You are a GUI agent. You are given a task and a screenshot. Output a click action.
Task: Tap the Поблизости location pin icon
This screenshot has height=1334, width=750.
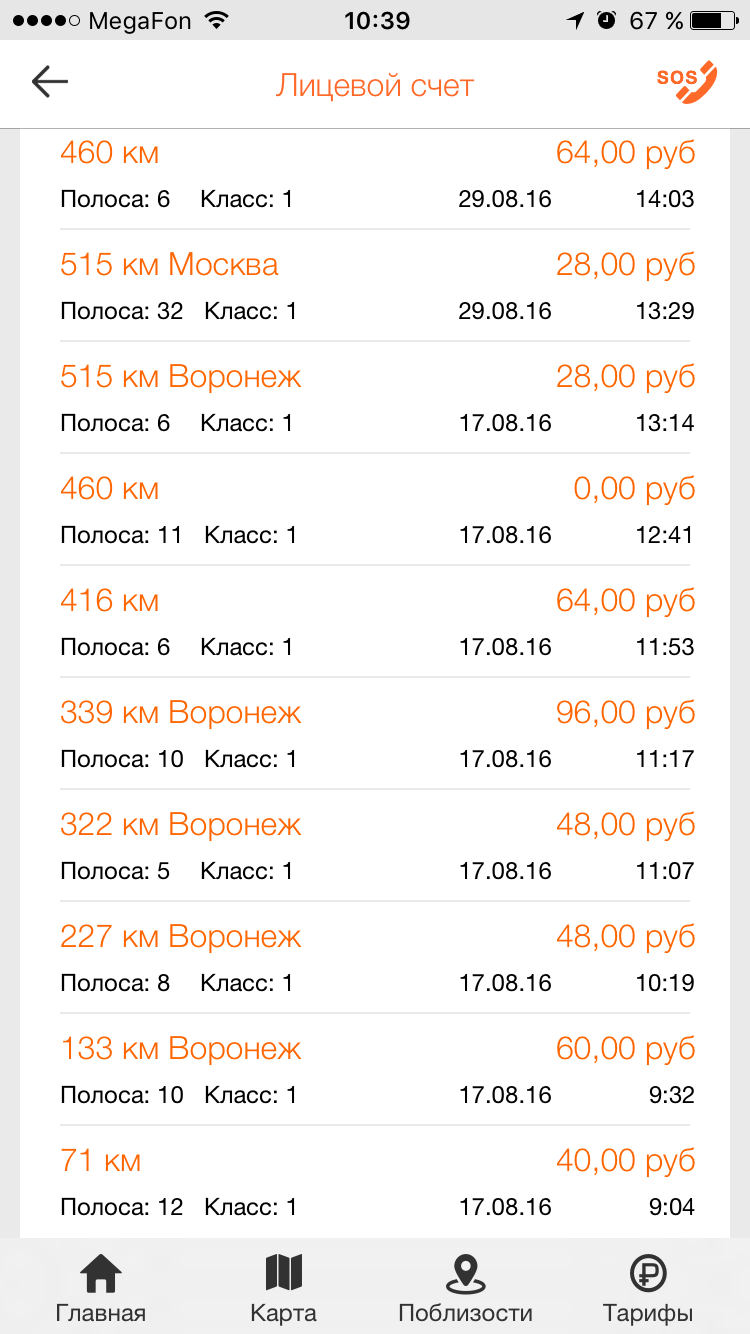(464, 1274)
